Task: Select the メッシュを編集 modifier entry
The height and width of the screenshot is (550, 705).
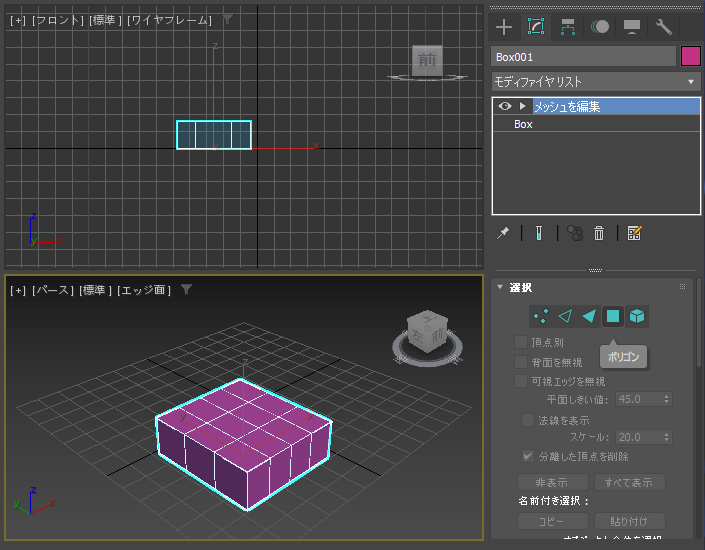Action: point(616,107)
